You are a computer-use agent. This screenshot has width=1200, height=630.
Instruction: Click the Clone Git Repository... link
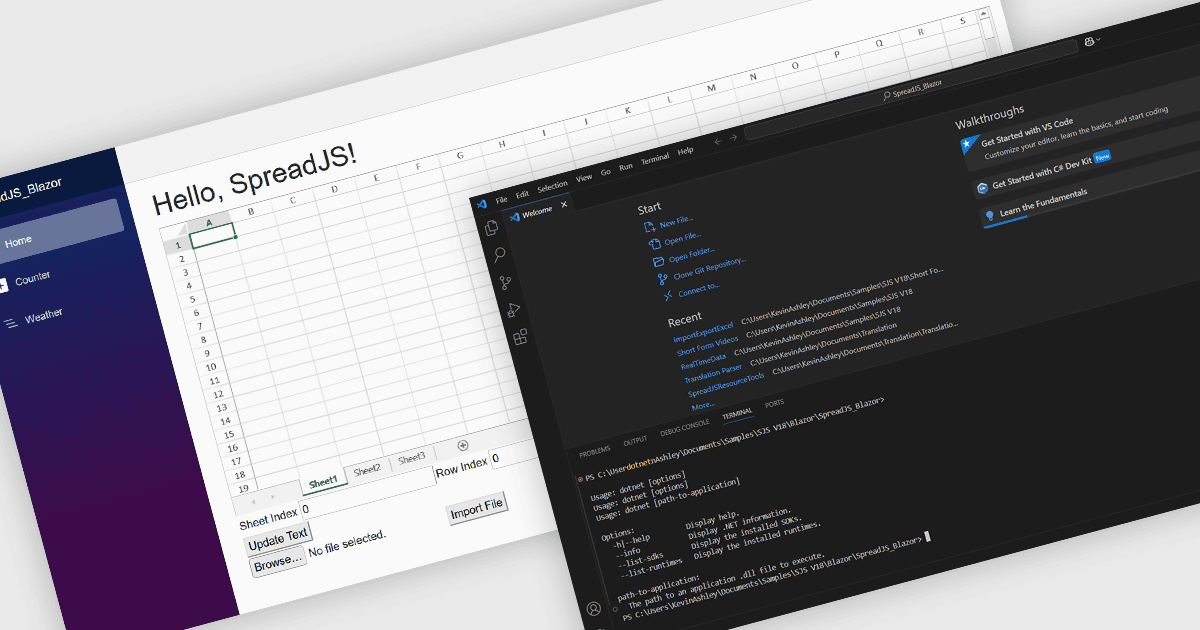point(710,269)
